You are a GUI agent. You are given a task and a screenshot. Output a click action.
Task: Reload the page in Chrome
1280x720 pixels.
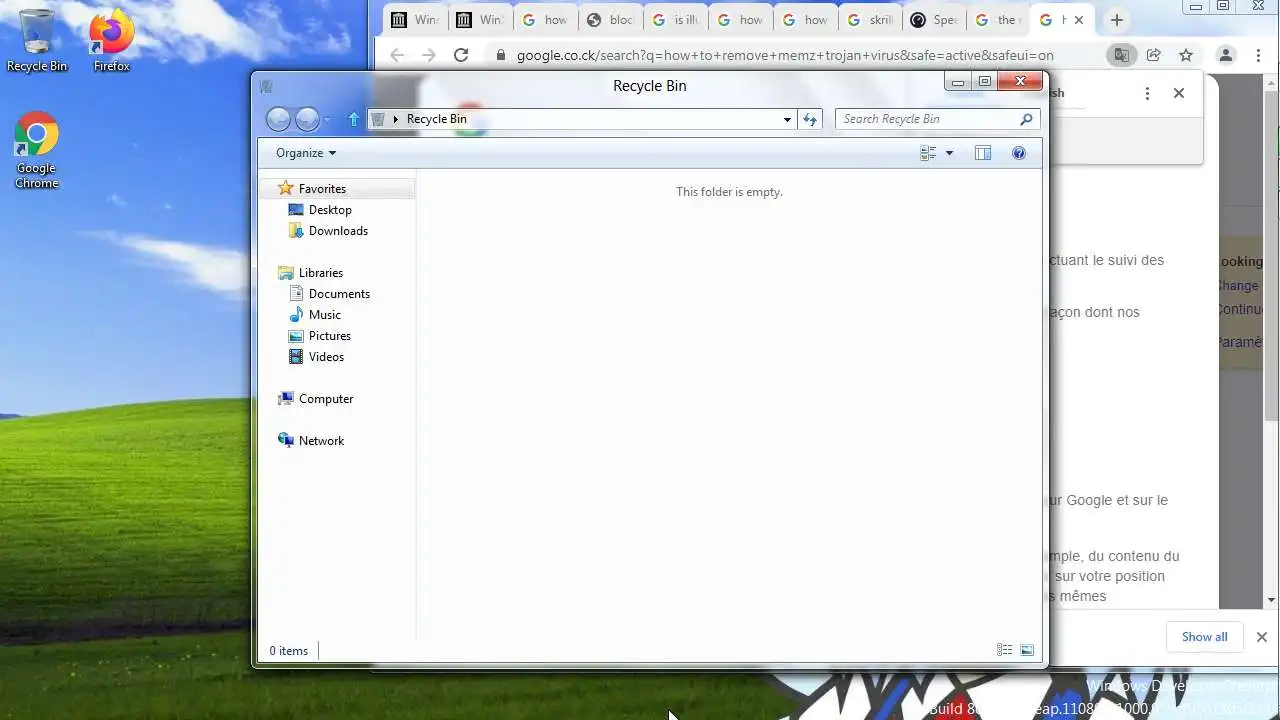coord(461,56)
